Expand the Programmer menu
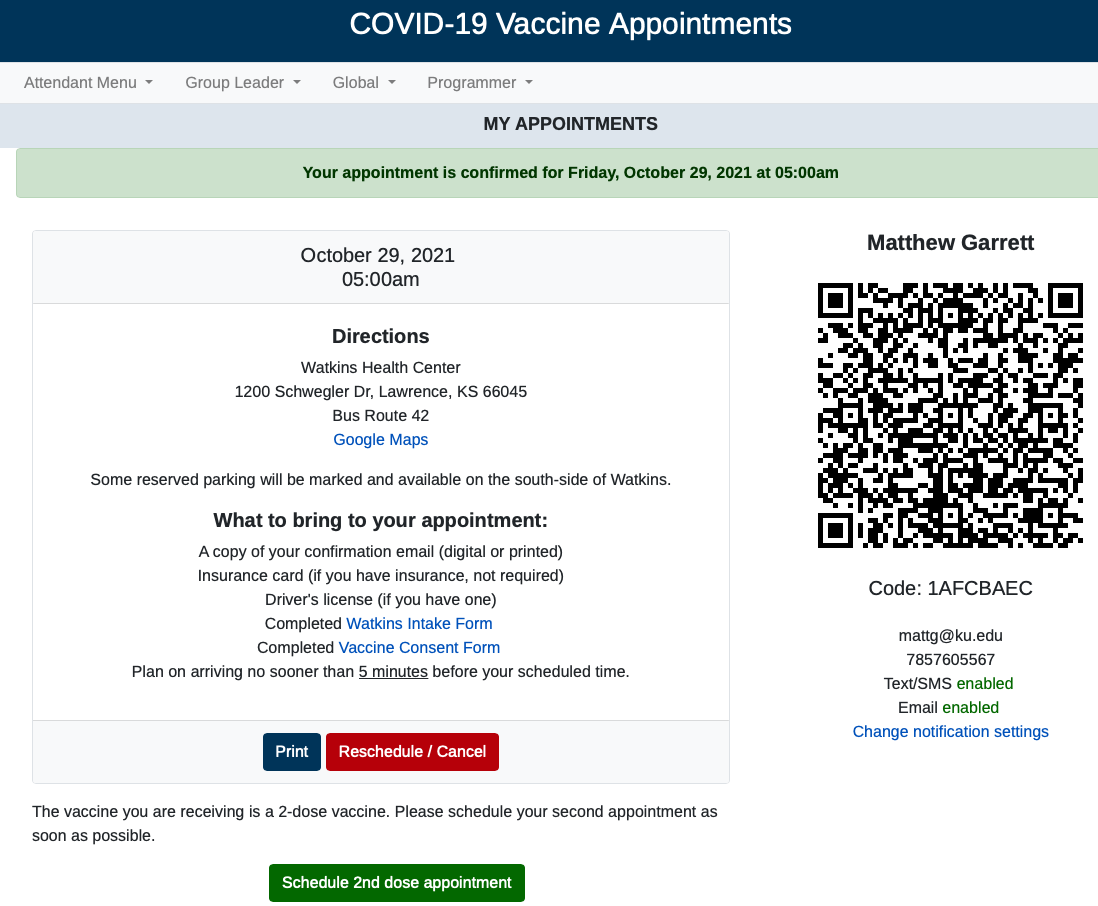Screen dimensions: 1098x906 [480, 83]
